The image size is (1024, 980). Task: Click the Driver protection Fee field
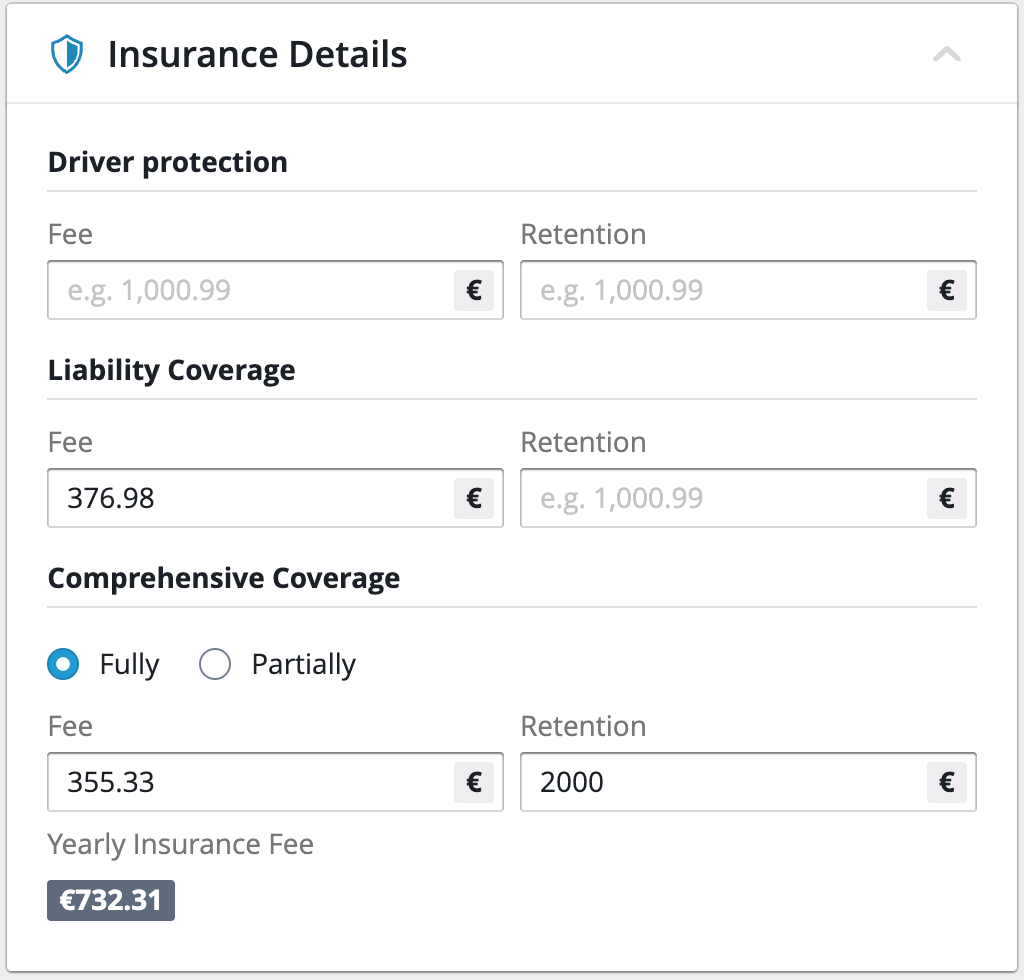[250, 291]
